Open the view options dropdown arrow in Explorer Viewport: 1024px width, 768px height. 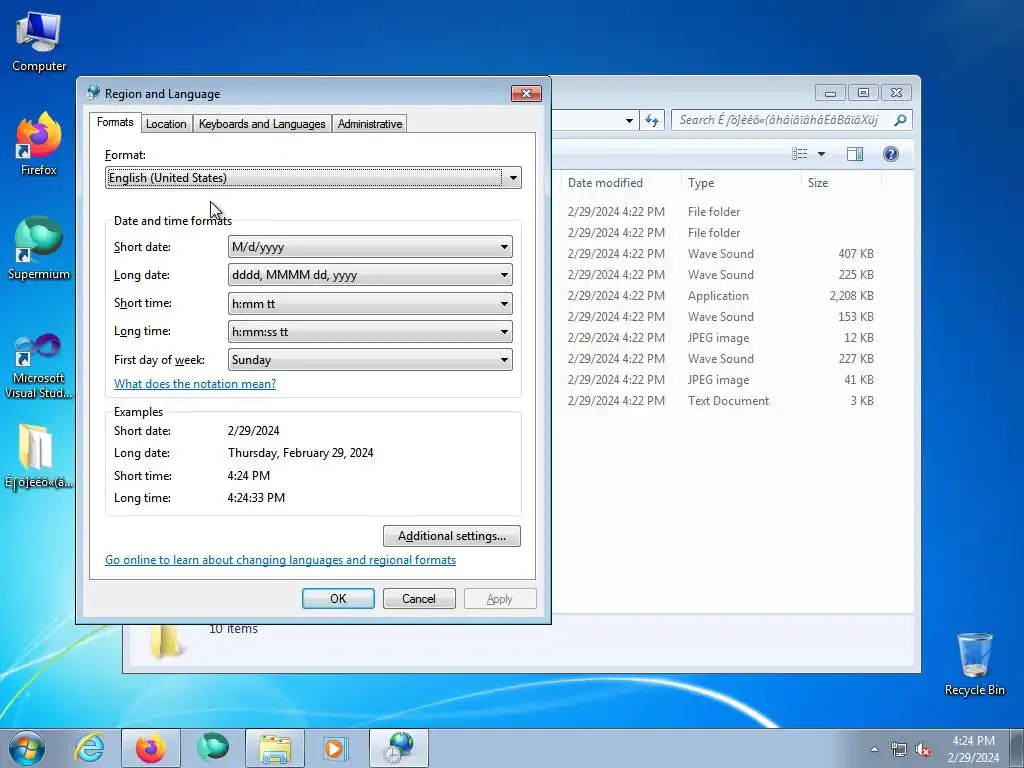822,154
